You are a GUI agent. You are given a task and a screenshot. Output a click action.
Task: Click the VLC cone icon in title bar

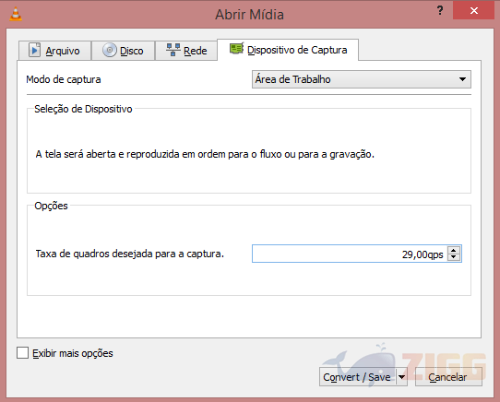click(x=15, y=14)
